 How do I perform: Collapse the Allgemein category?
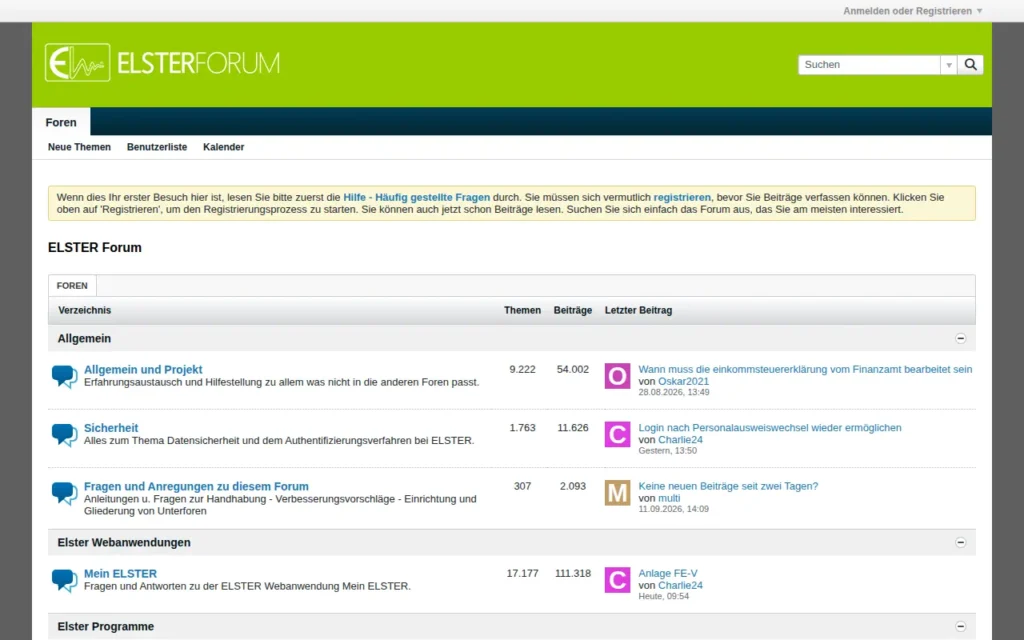point(960,338)
